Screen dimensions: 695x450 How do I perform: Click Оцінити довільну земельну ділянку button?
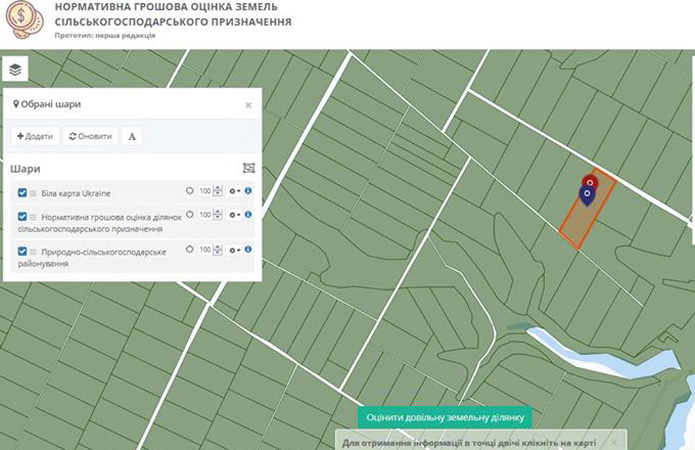444,417
